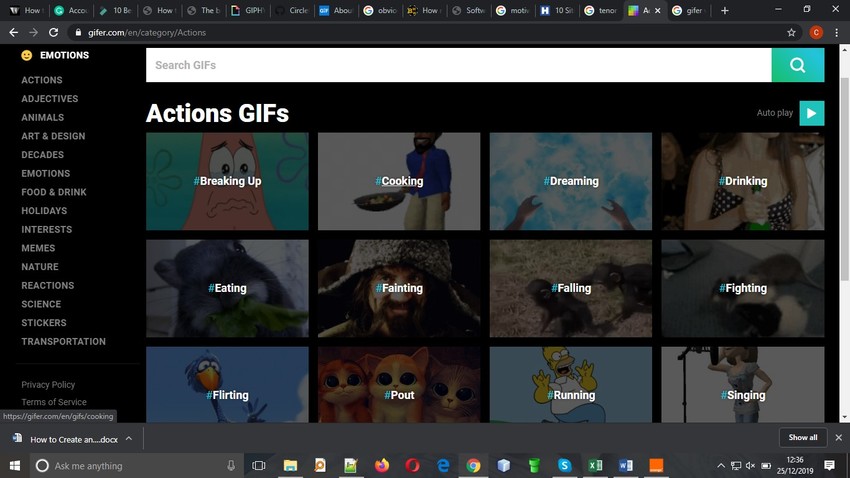Open the #Breaking Up GIF thumbnail
850x478 pixels.
[227, 181]
